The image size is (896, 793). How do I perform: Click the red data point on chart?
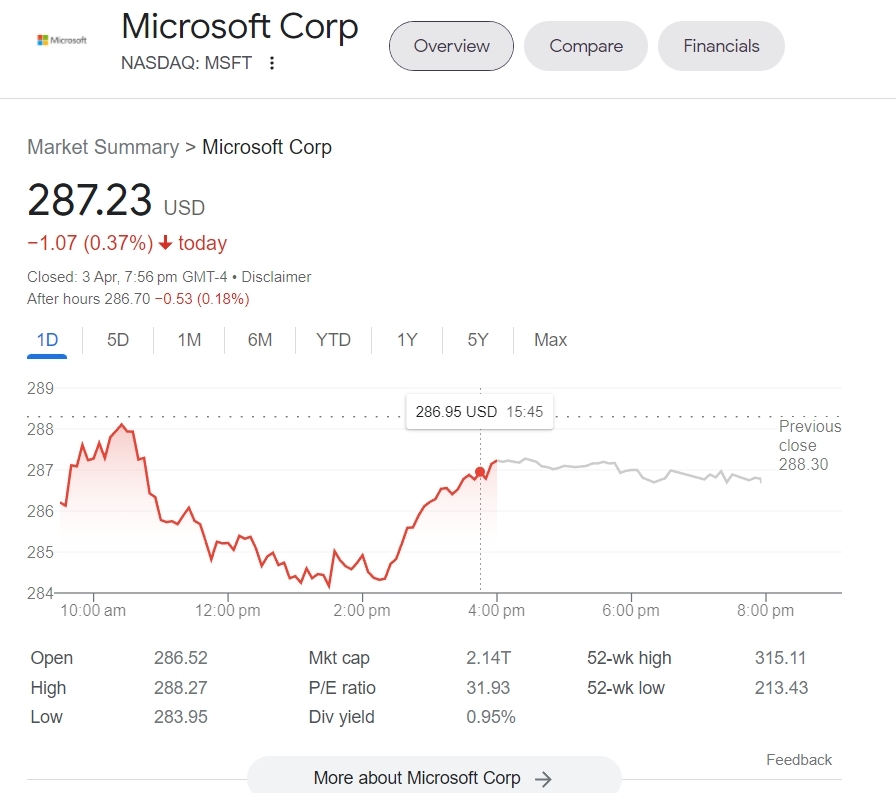(x=480, y=472)
